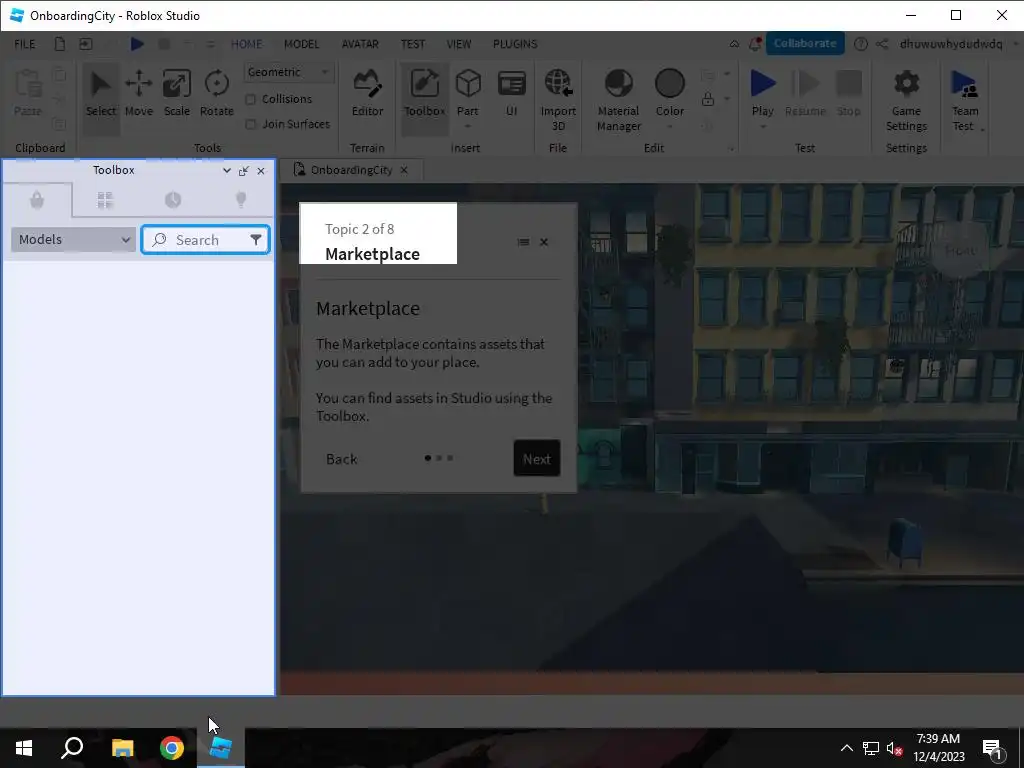Switch to the TEST ribbon tab

coord(413,44)
